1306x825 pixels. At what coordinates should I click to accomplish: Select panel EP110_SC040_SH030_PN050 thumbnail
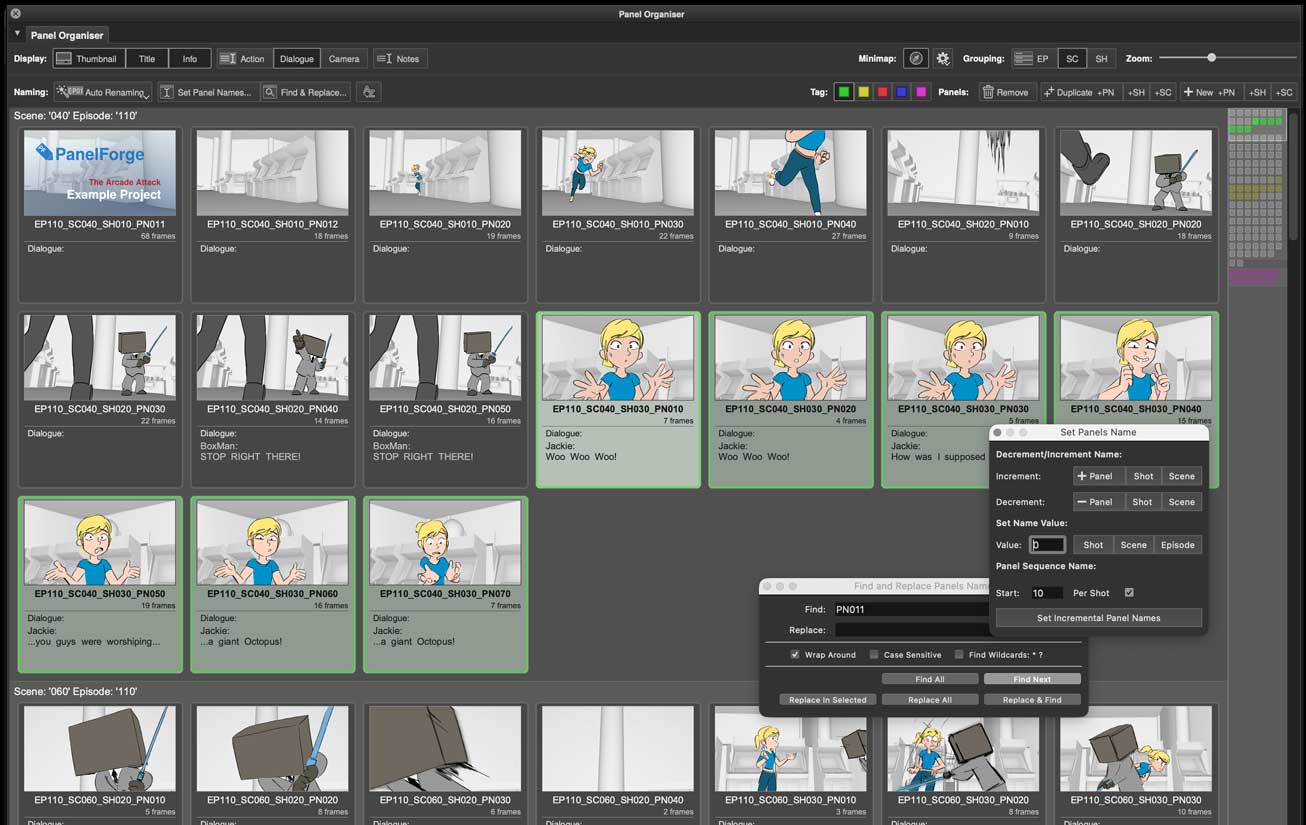tap(100, 543)
